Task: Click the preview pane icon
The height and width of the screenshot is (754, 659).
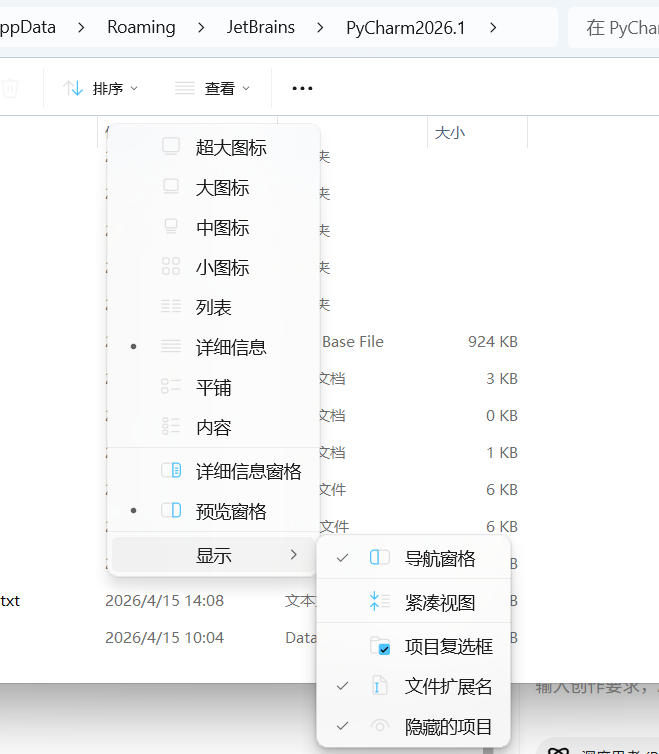Action: (x=171, y=510)
